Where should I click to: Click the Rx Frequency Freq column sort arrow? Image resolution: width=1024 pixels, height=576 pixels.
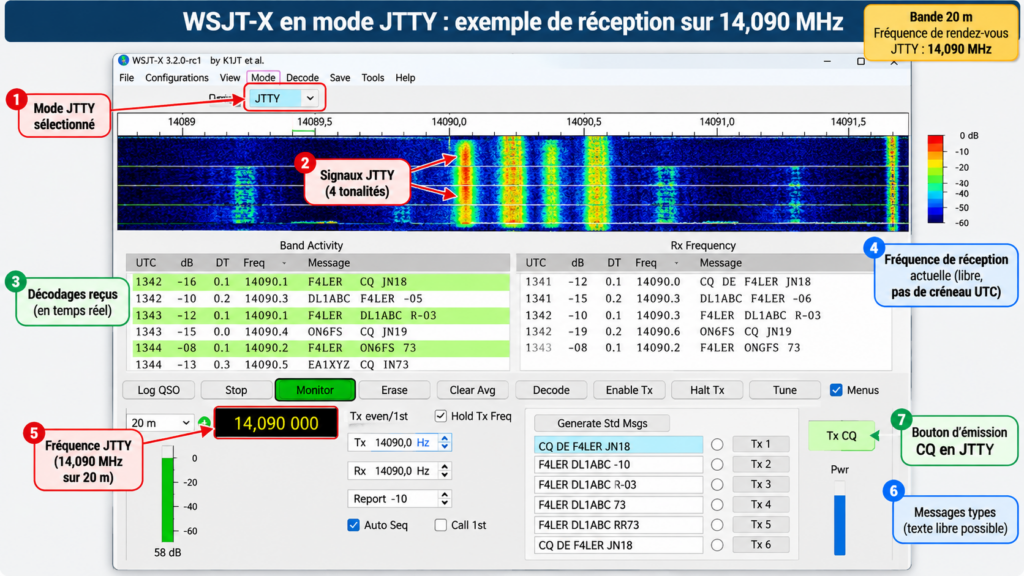tap(676, 263)
